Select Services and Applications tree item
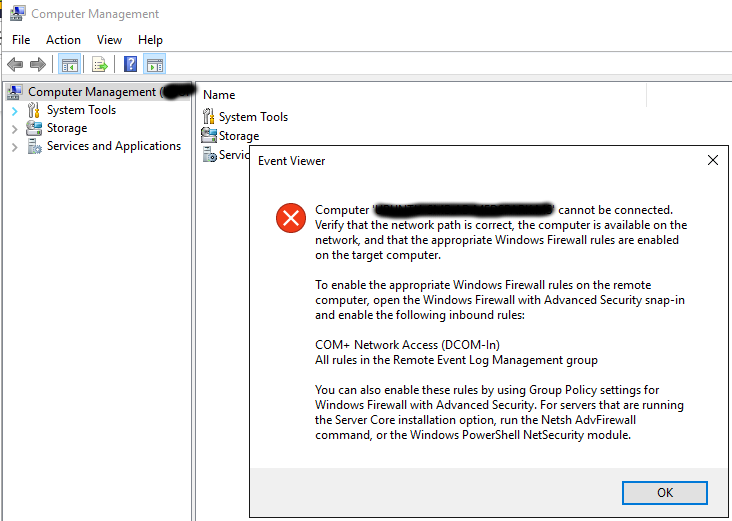732x521 pixels. click(x=113, y=146)
